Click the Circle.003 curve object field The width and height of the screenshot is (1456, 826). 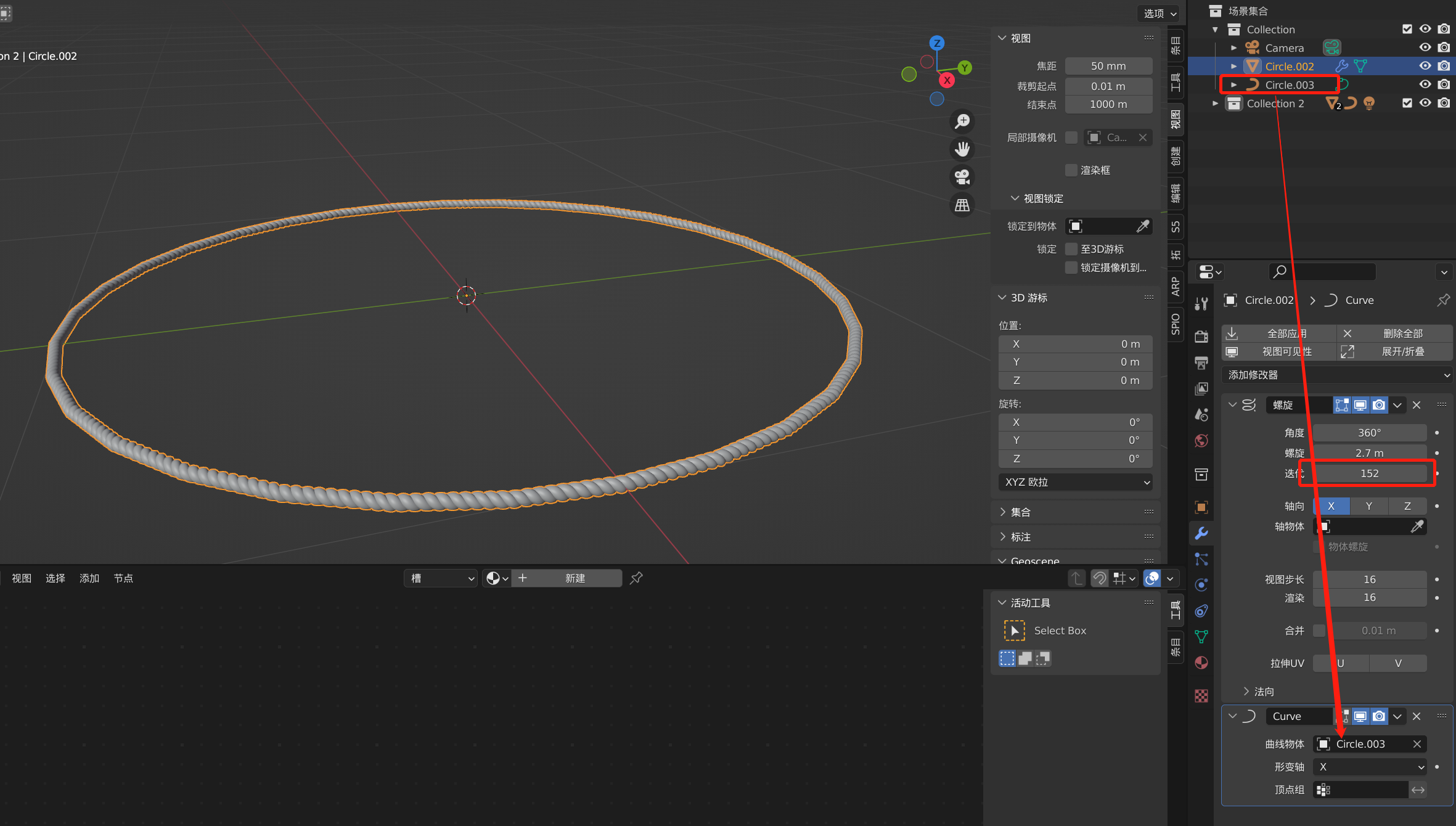1370,744
